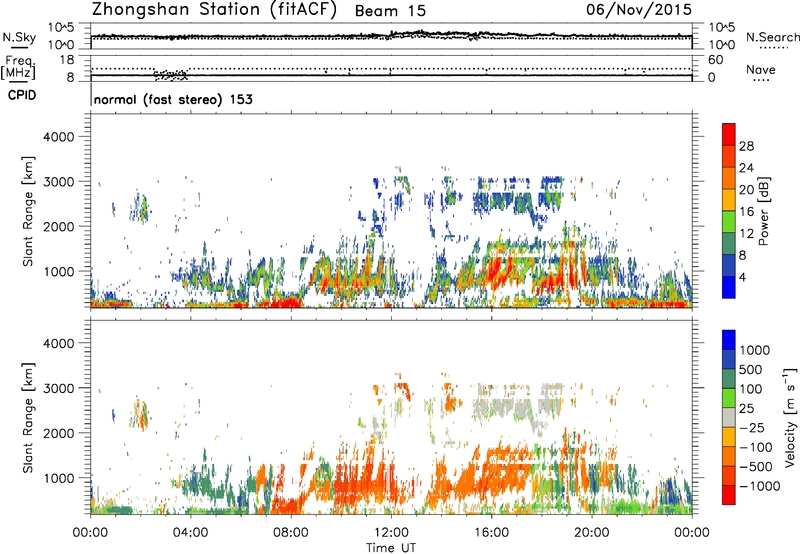Viewport: 800px width, 554px height.
Task: Click the -1000 velocity colorbar tick label
Action: point(760,486)
